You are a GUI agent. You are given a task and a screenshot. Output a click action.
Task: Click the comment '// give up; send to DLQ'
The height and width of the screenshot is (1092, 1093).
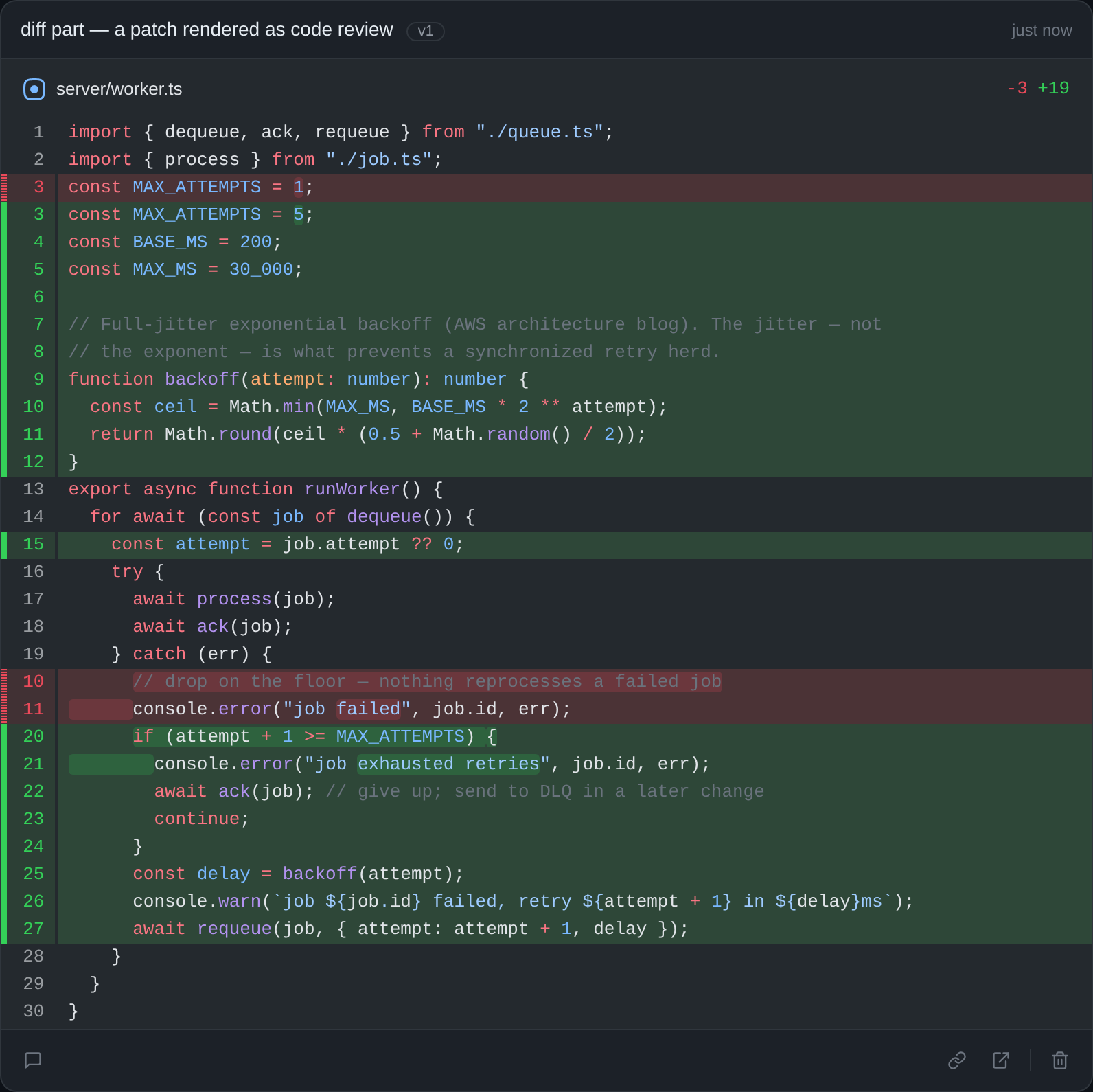click(x=545, y=792)
